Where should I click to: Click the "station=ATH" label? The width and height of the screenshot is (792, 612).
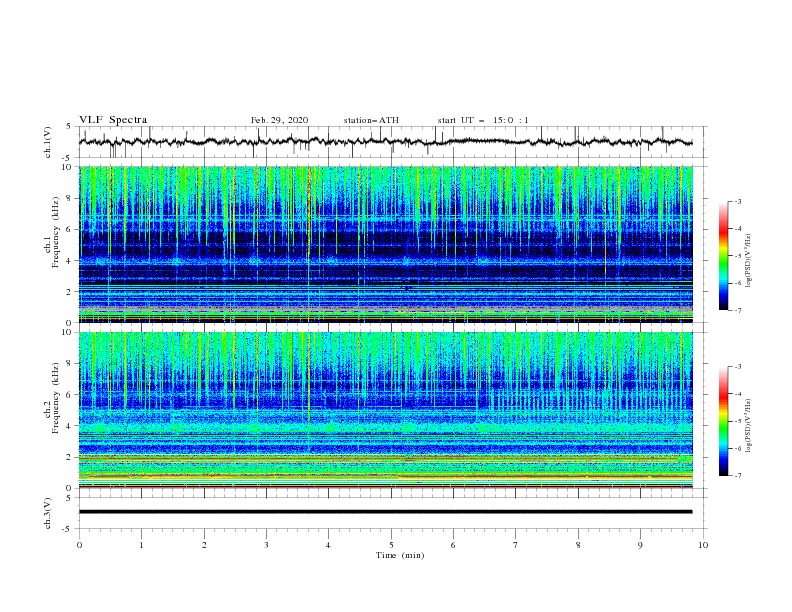coord(371,120)
